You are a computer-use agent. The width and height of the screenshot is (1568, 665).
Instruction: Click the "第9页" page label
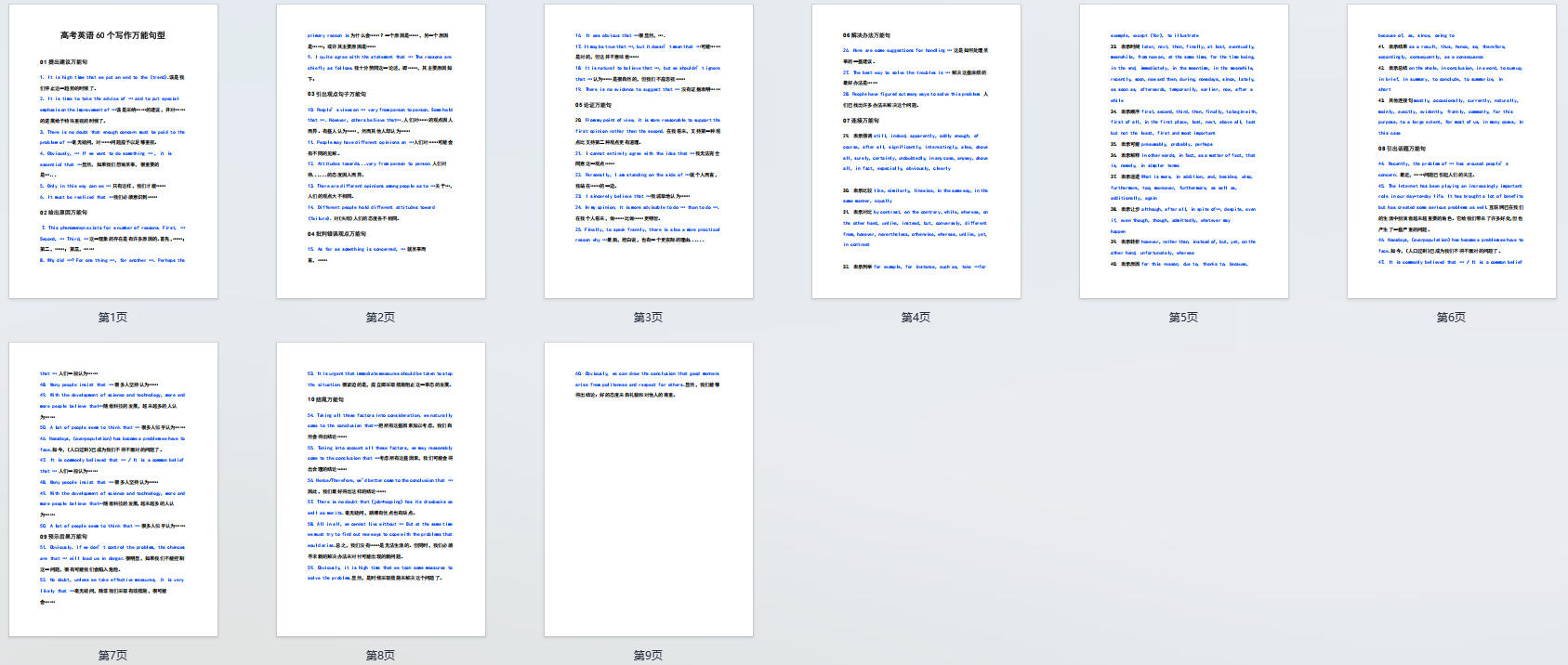(x=649, y=656)
